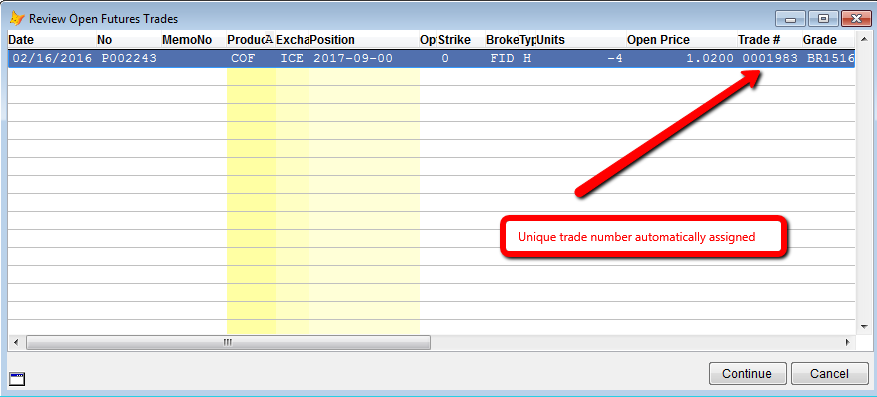The width and height of the screenshot is (877, 397).
Task: Select the trade number 0001983 cell
Action: coord(770,58)
